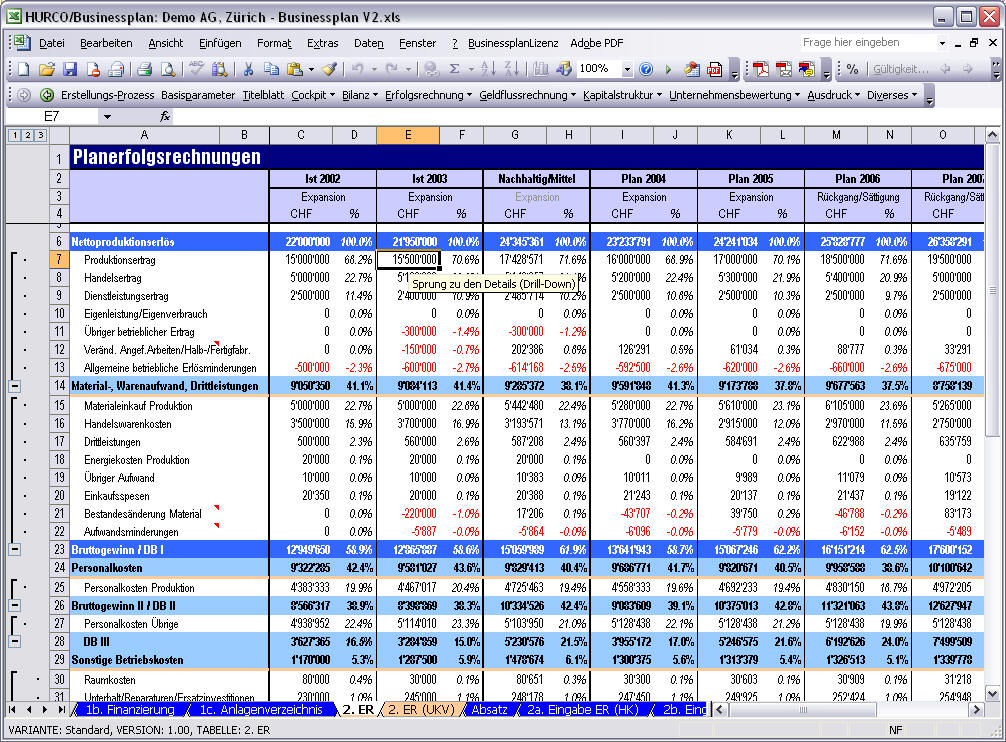The image size is (1006, 742).
Task: Open the research tool binoculars icon
Action: [x=219, y=69]
